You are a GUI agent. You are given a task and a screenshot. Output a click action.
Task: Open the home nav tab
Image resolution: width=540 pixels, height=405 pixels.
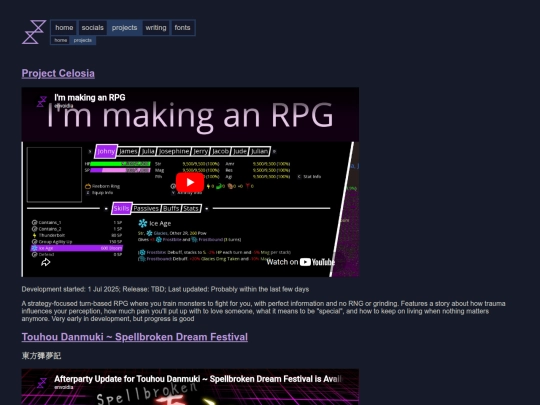click(x=64, y=28)
